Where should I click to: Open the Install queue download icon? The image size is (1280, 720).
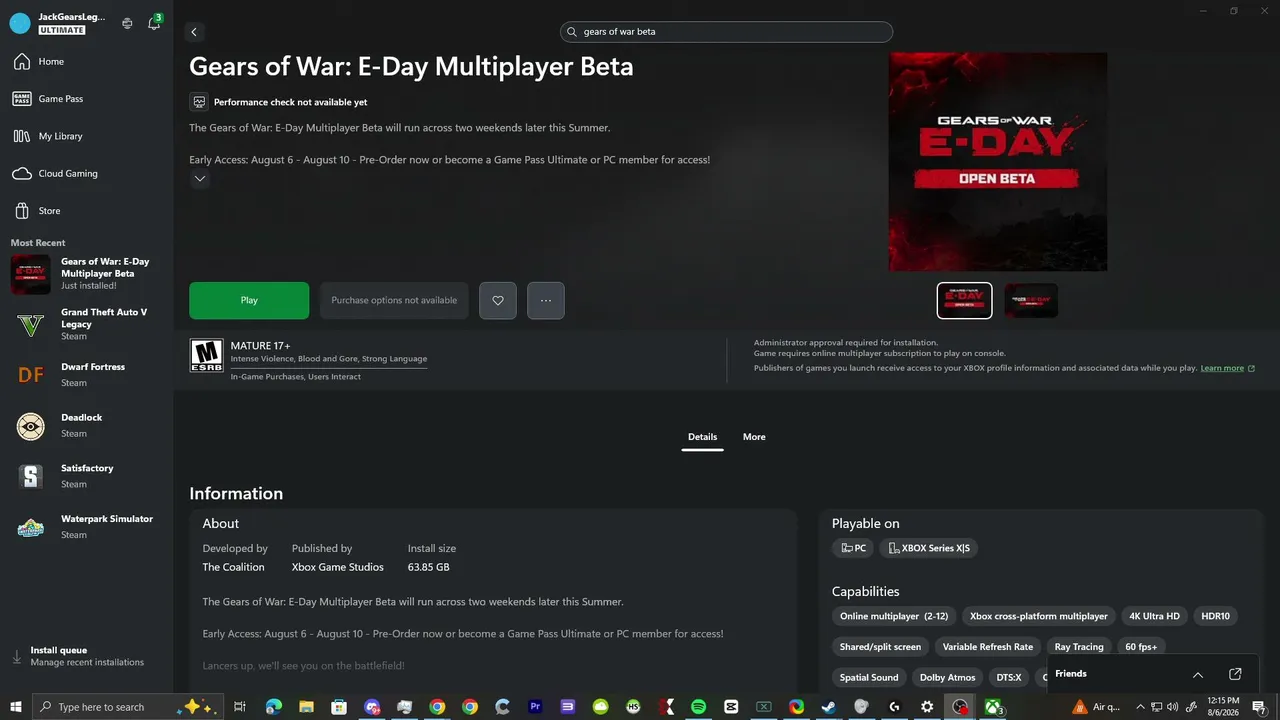pos(16,656)
